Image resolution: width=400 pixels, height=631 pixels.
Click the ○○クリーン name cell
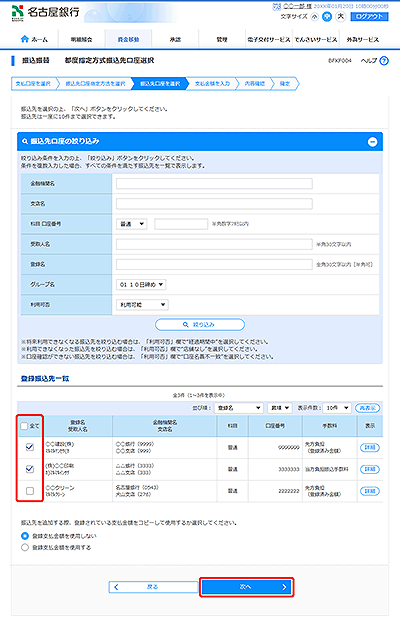point(78,491)
